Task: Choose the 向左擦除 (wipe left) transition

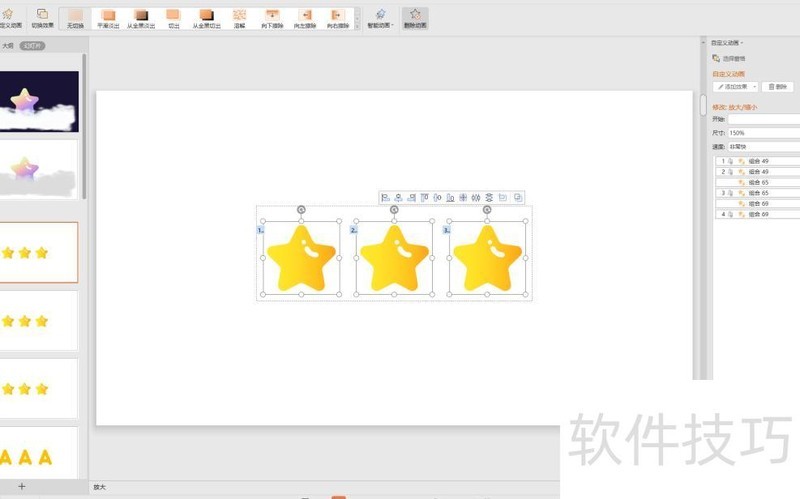Action: pyautogui.click(x=305, y=18)
